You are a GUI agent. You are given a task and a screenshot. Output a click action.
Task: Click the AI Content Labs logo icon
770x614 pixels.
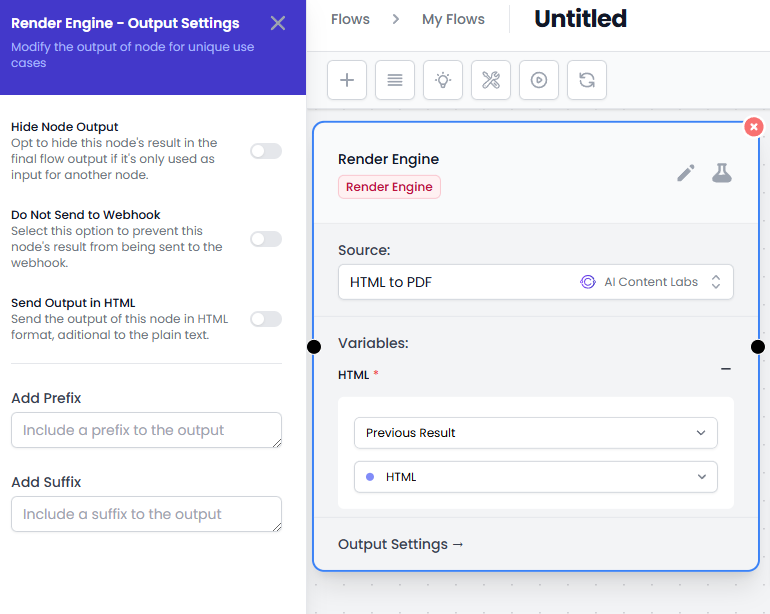(x=588, y=282)
